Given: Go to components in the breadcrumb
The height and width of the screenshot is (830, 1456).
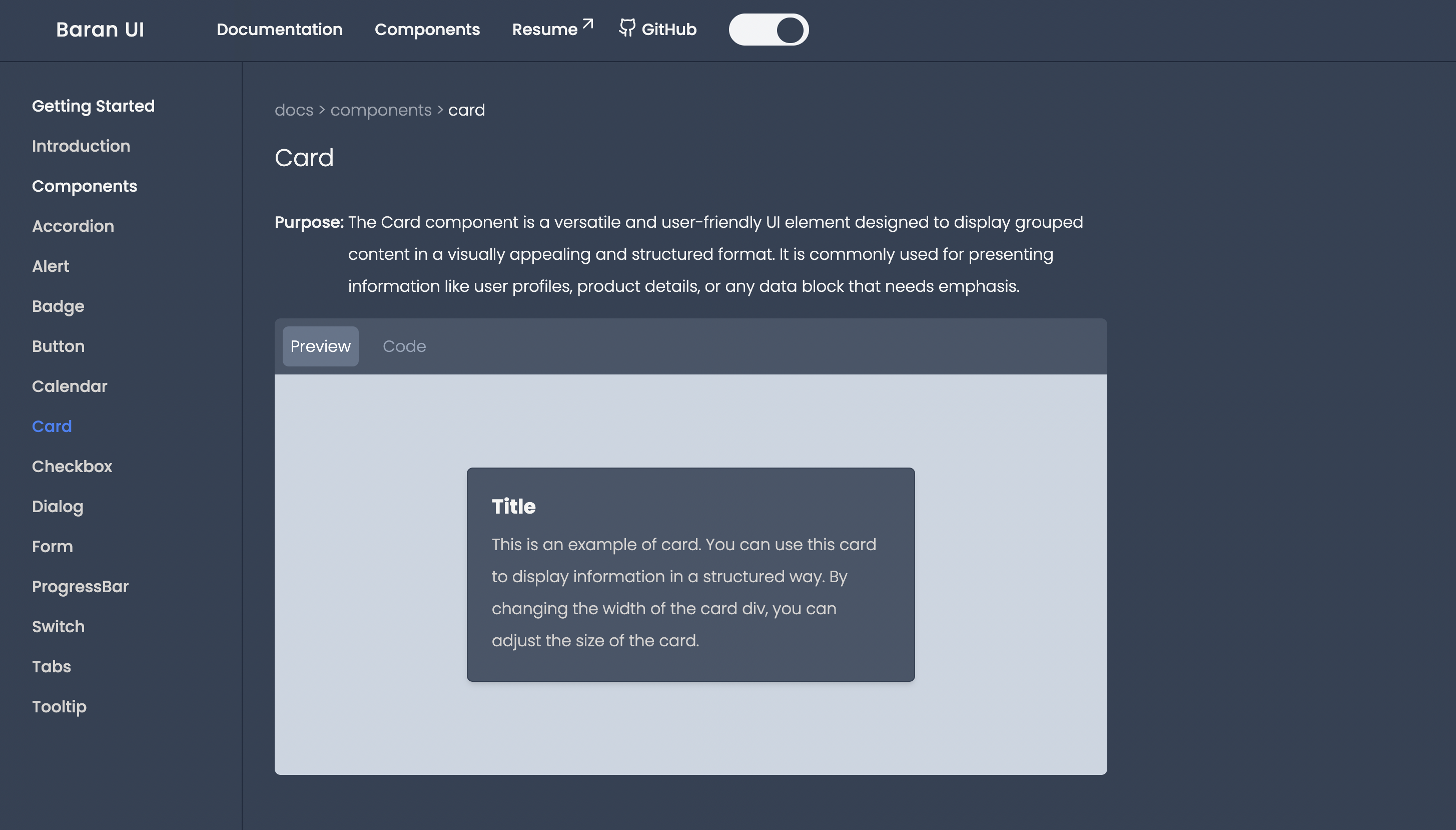Looking at the screenshot, I should coord(381,110).
